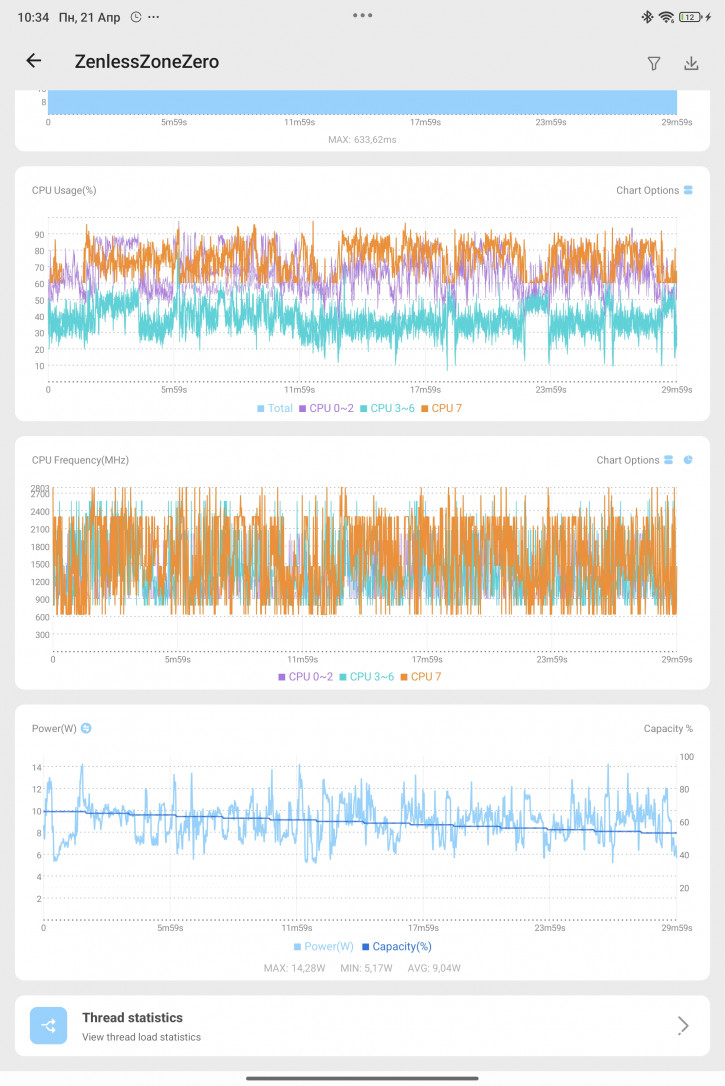This screenshot has height=1086, width=725.
Task: Toggle CPU 0~2 in CPU Frequency legend
Action: (x=305, y=677)
